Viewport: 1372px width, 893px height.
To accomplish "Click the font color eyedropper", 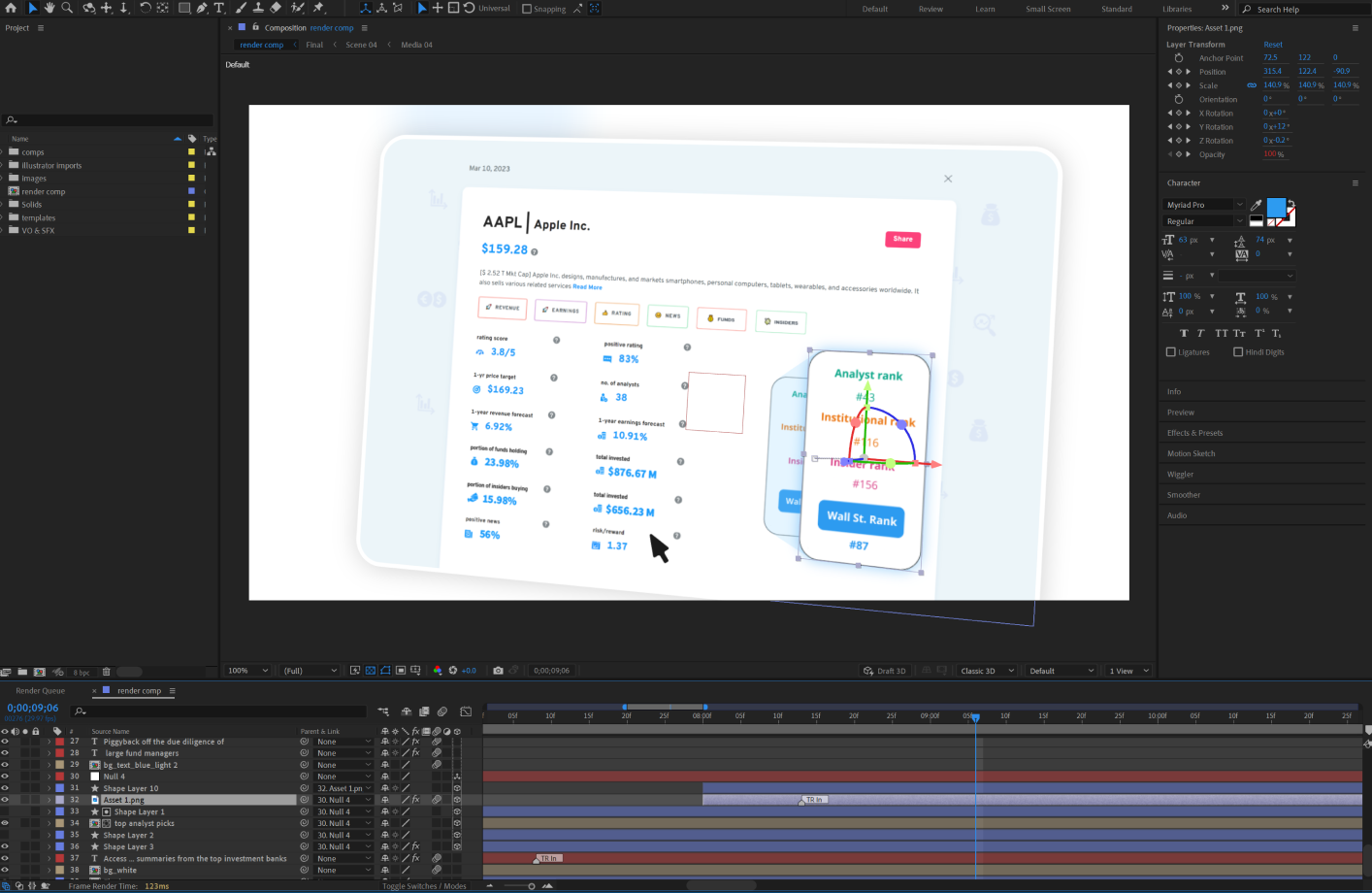I will point(1257,205).
